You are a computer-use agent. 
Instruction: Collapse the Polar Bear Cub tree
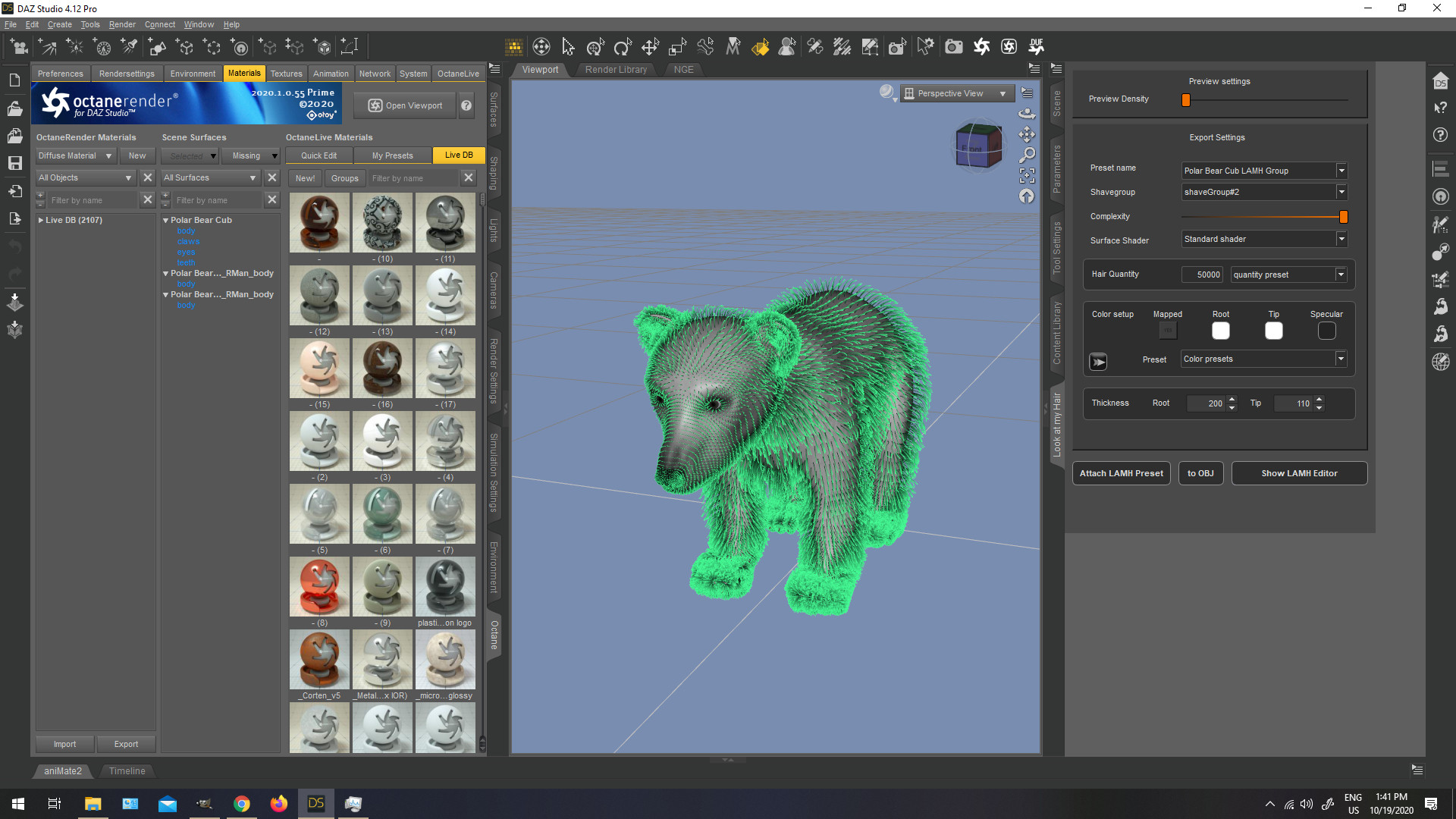(x=166, y=220)
